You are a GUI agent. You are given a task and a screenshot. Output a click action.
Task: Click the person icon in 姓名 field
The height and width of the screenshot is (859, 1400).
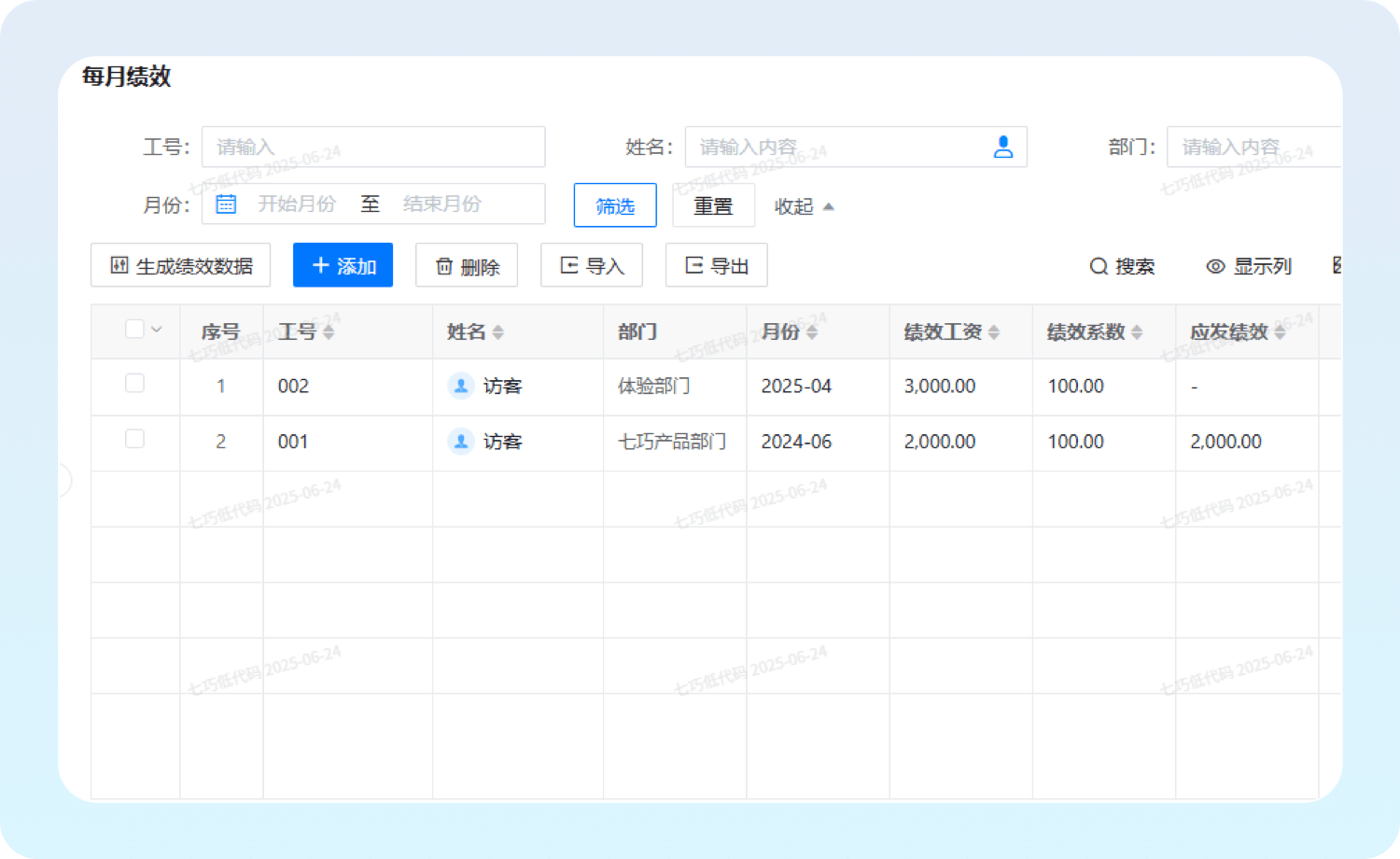point(1002,147)
